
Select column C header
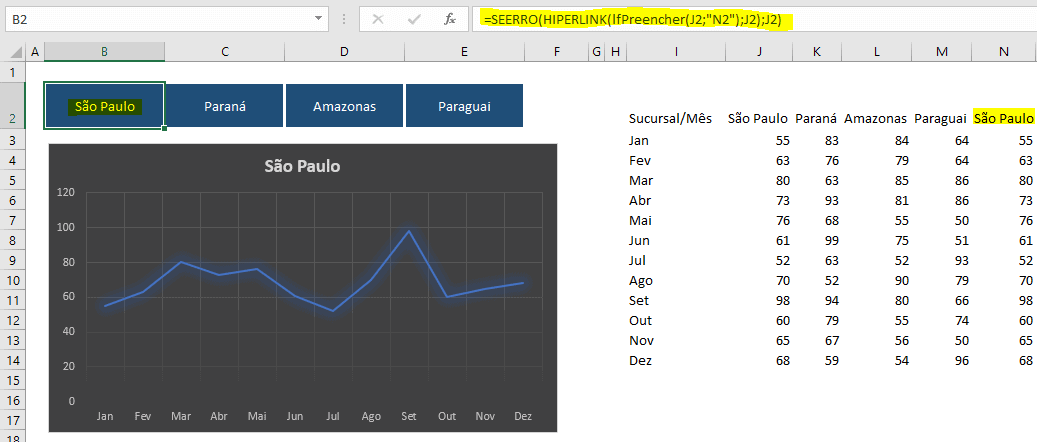tap(225, 52)
